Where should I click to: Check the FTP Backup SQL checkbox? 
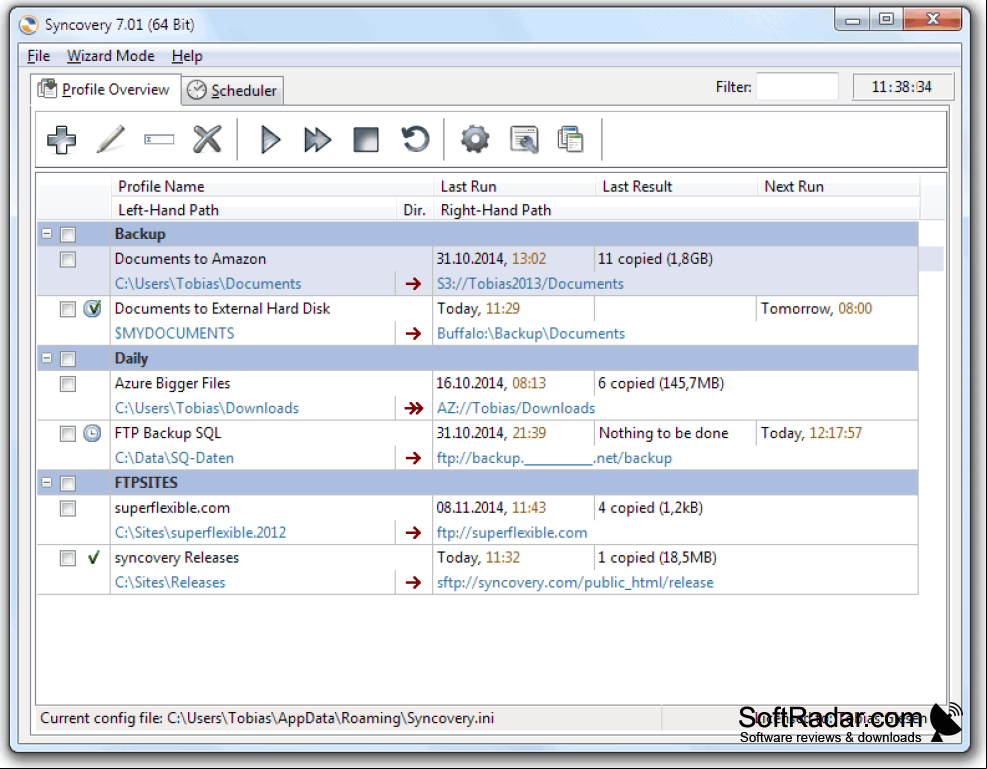pos(68,434)
